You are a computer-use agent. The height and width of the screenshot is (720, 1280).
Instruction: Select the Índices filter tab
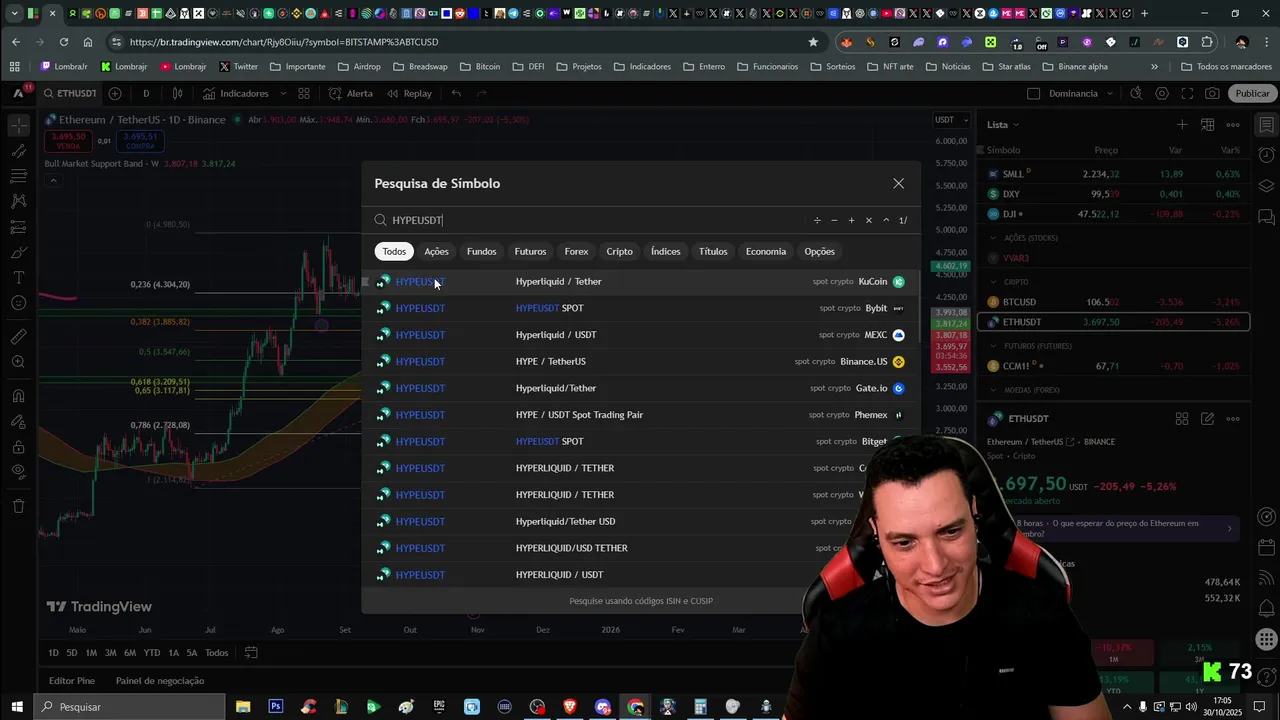[665, 251]
